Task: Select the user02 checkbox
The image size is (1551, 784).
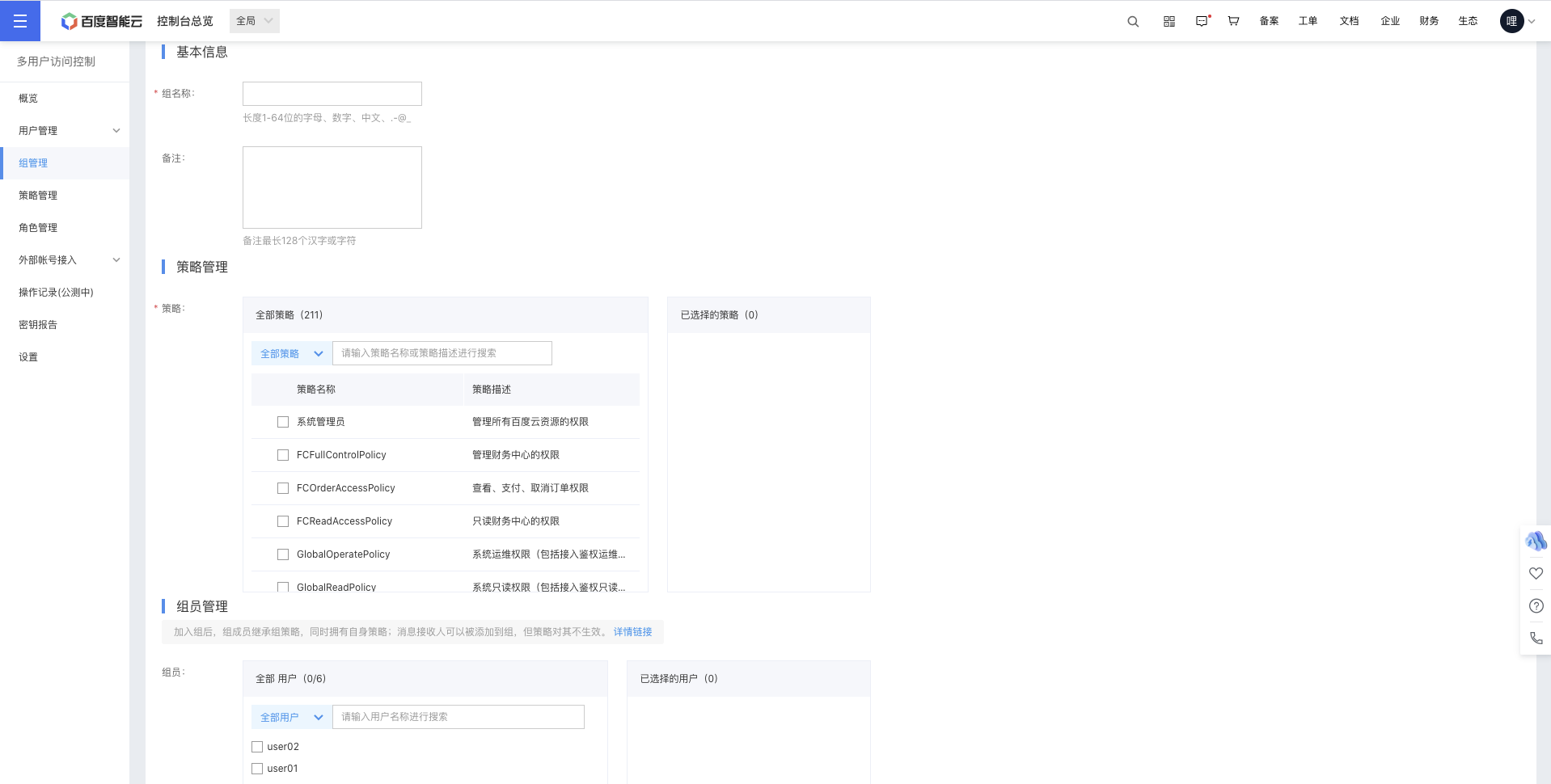Action: click(257, 747)
